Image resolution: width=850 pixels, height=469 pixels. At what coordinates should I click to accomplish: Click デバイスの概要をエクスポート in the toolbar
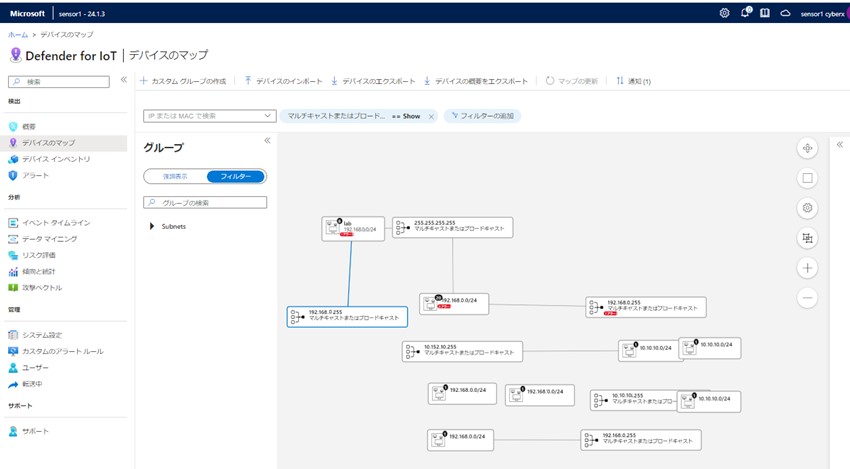coord(475,81)
